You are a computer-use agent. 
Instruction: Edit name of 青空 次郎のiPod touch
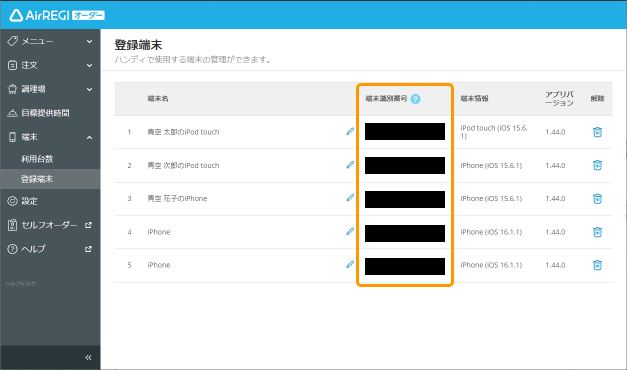(x=350, y=165)
